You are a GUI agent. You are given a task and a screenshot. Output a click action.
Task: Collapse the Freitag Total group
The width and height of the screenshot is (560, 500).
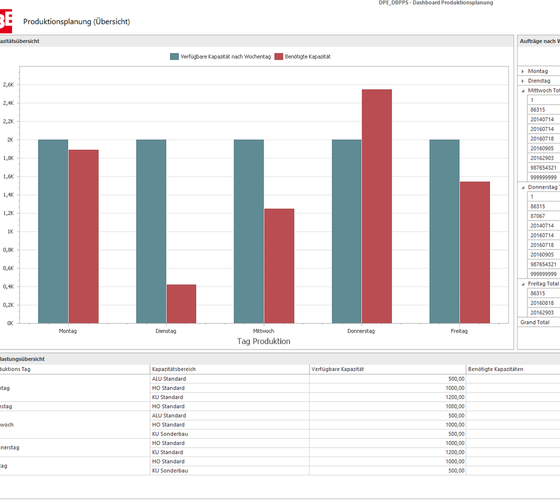pyautogui.click(x=523, y=284)
